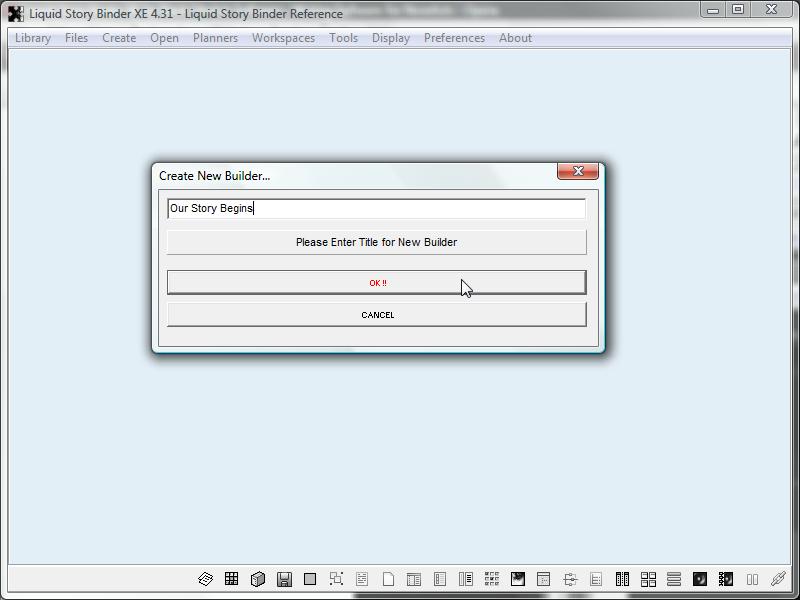Open the Preferences menu
Viewport: 800px width, 600px height.
click(454, 38)
